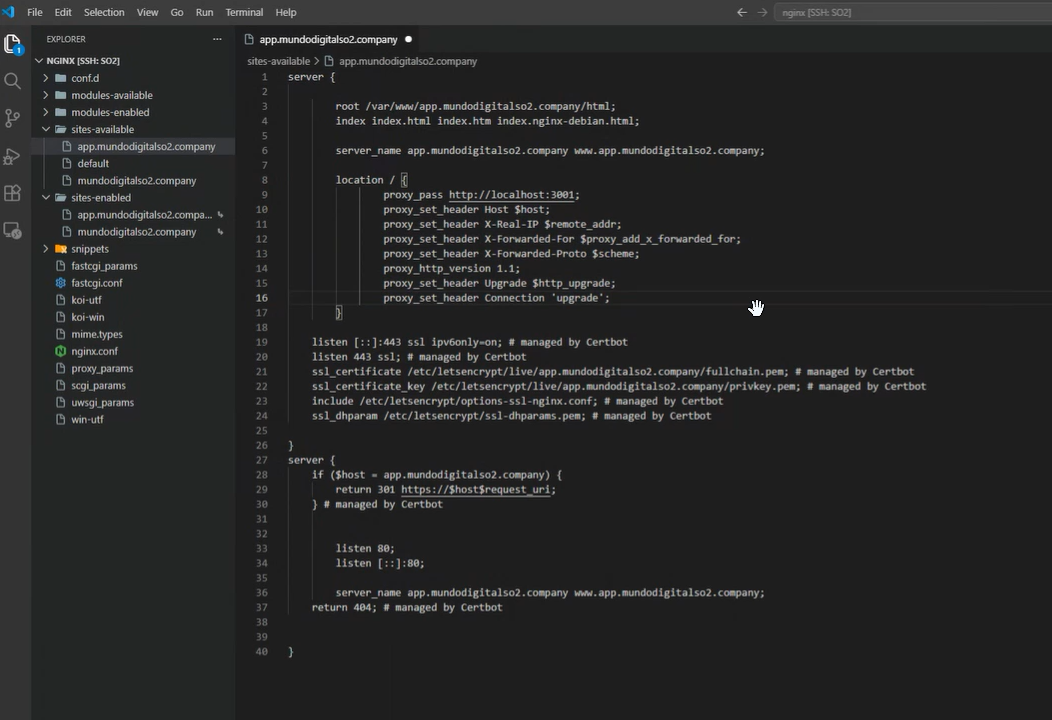Open app.mundodigitalso2.compa... in sites-enabled

pos(134,215)
